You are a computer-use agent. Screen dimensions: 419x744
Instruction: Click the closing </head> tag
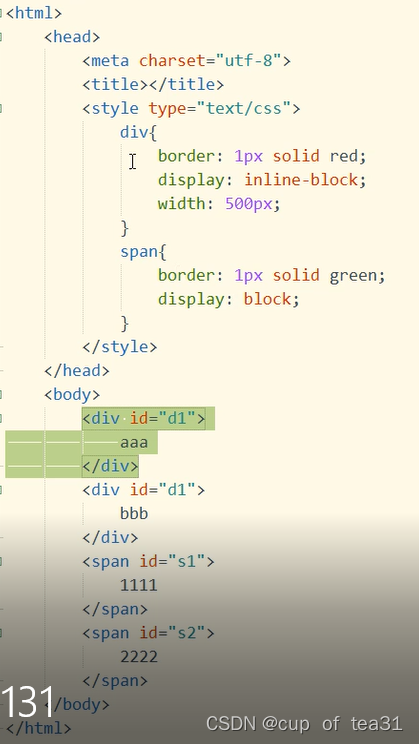click(x=77, y=371)
